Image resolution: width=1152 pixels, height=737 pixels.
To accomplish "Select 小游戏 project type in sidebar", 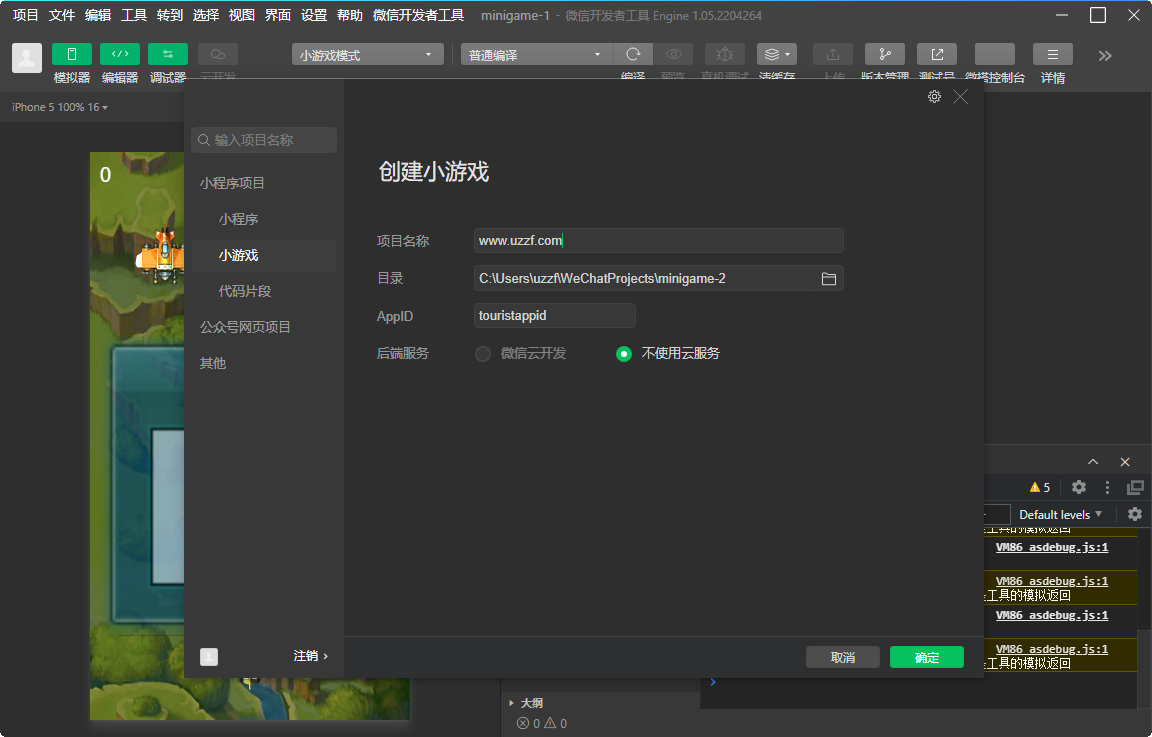I will tap(264, 255).
